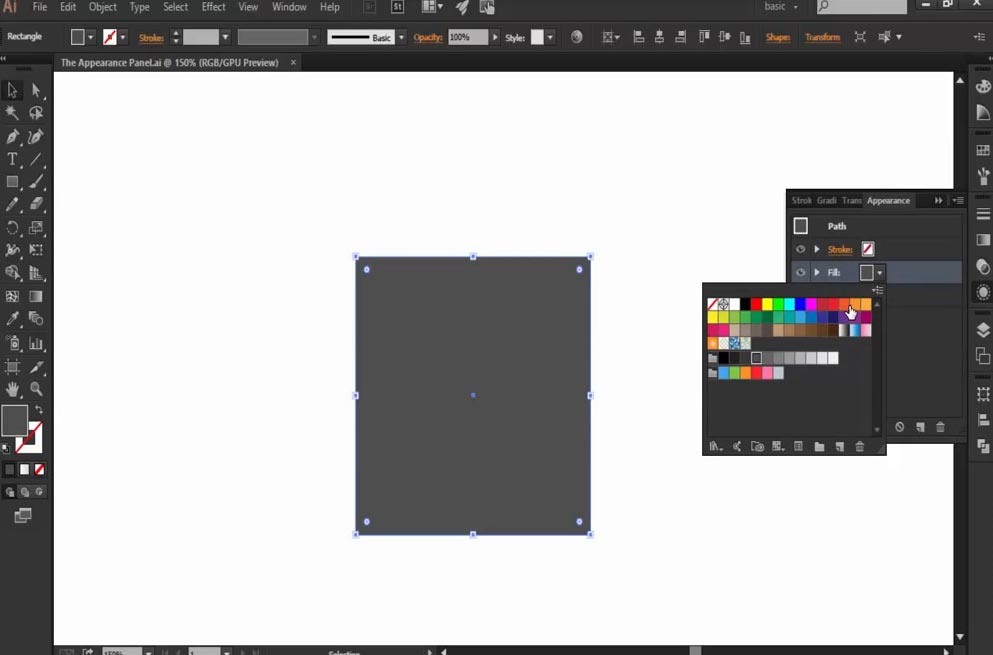Select the Type tool

[x=12, y=159]
